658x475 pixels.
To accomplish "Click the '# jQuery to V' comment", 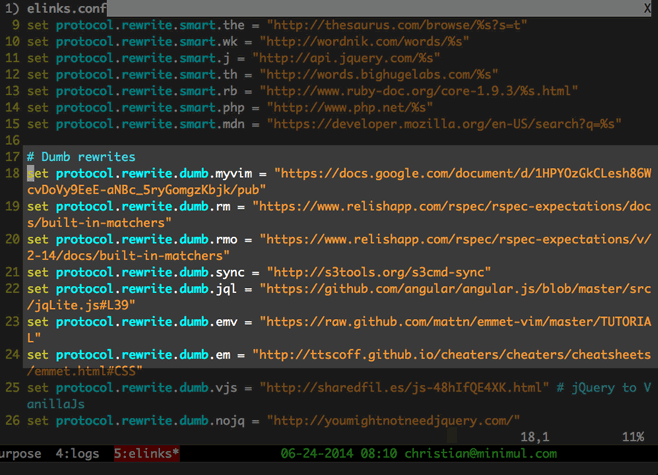I will [604, 388].
